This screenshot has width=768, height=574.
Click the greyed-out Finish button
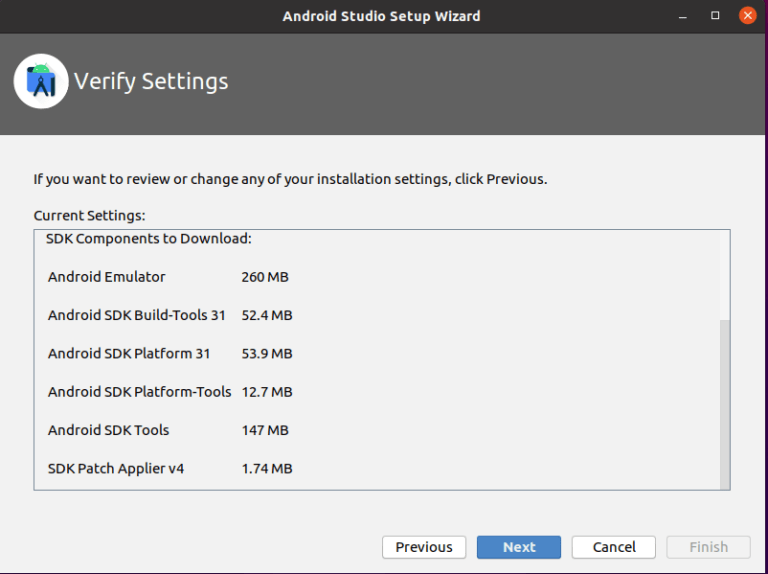pyautogui.click(x=708, y=547)
